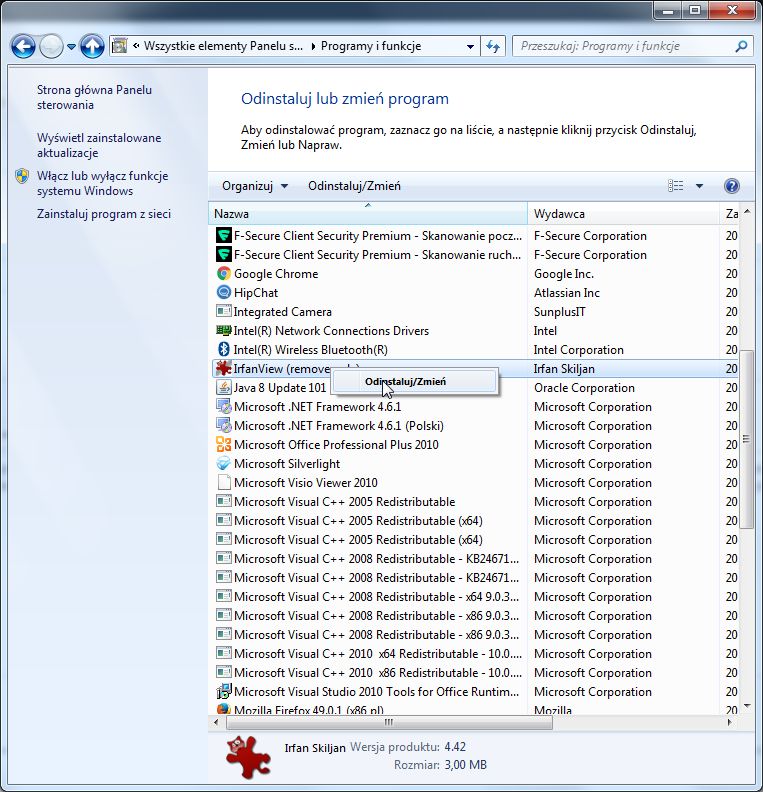
Task: Click Atlassian Inc publisher cell
Action: click(x=567, y=293)
